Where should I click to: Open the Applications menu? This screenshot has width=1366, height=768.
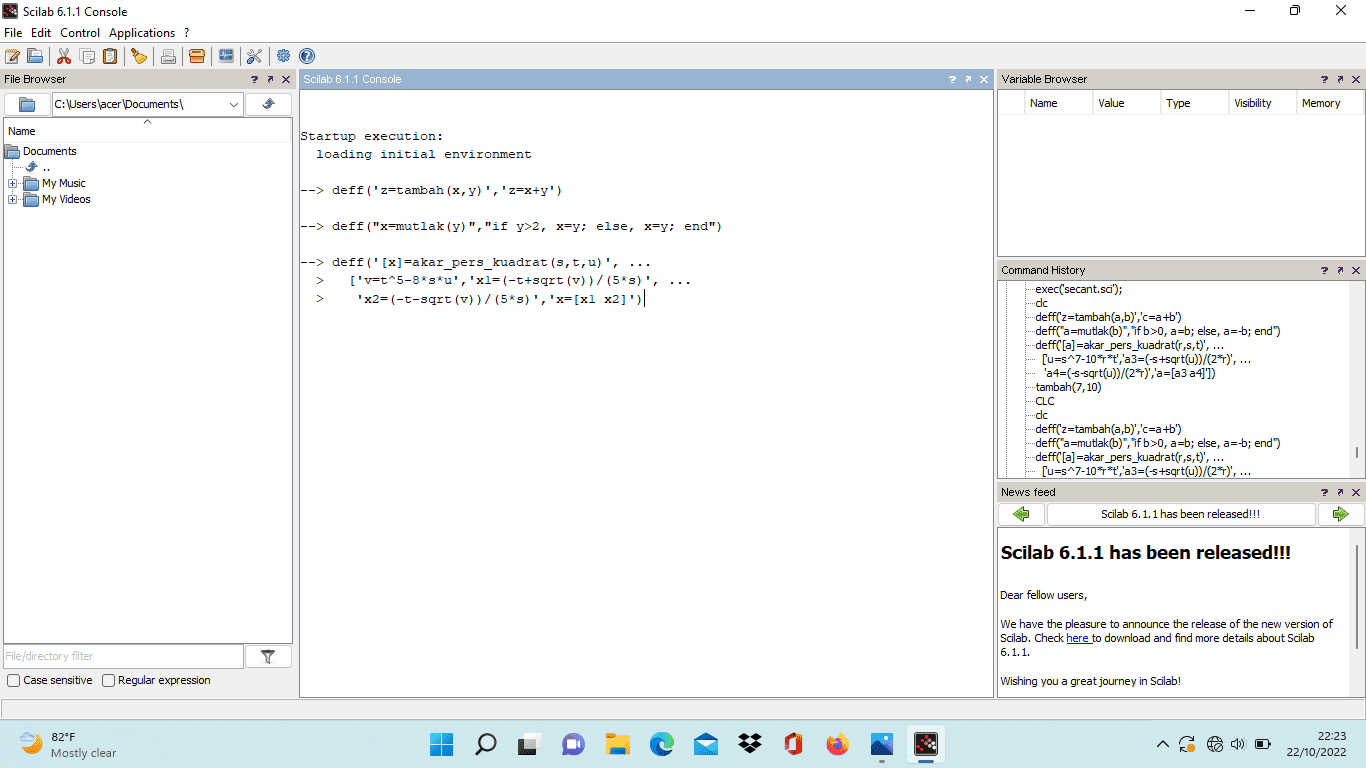point(142,33)
